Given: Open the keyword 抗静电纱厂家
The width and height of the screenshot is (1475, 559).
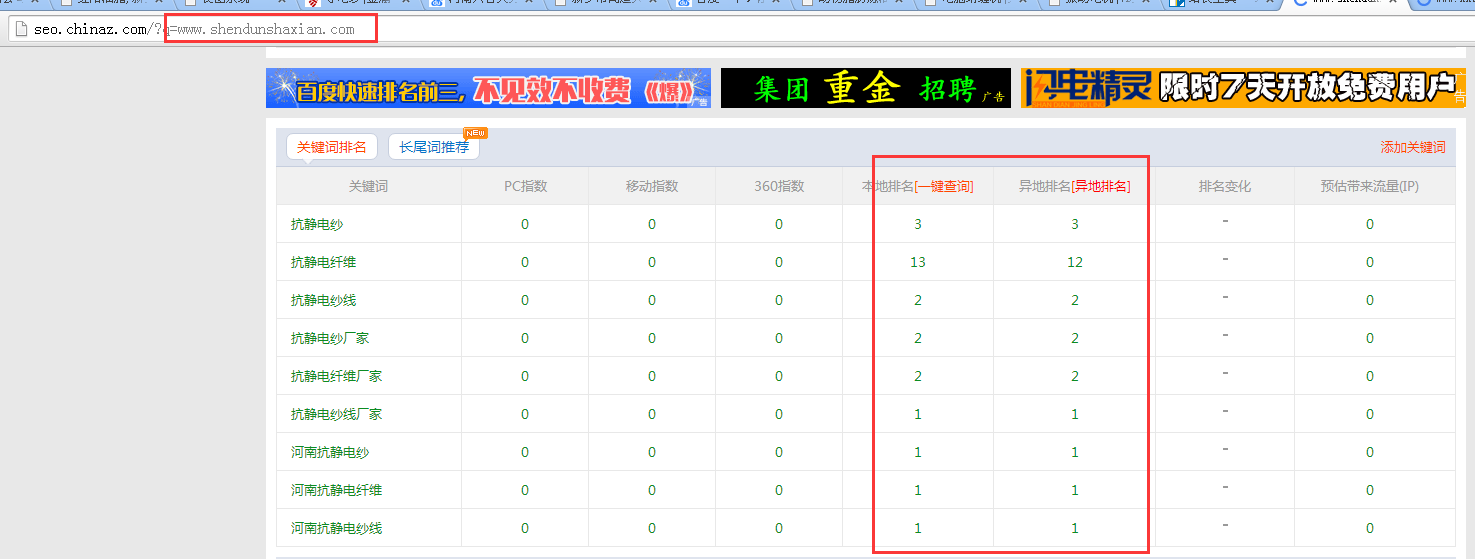Looking at the screenshot, I should pos(330,338).
